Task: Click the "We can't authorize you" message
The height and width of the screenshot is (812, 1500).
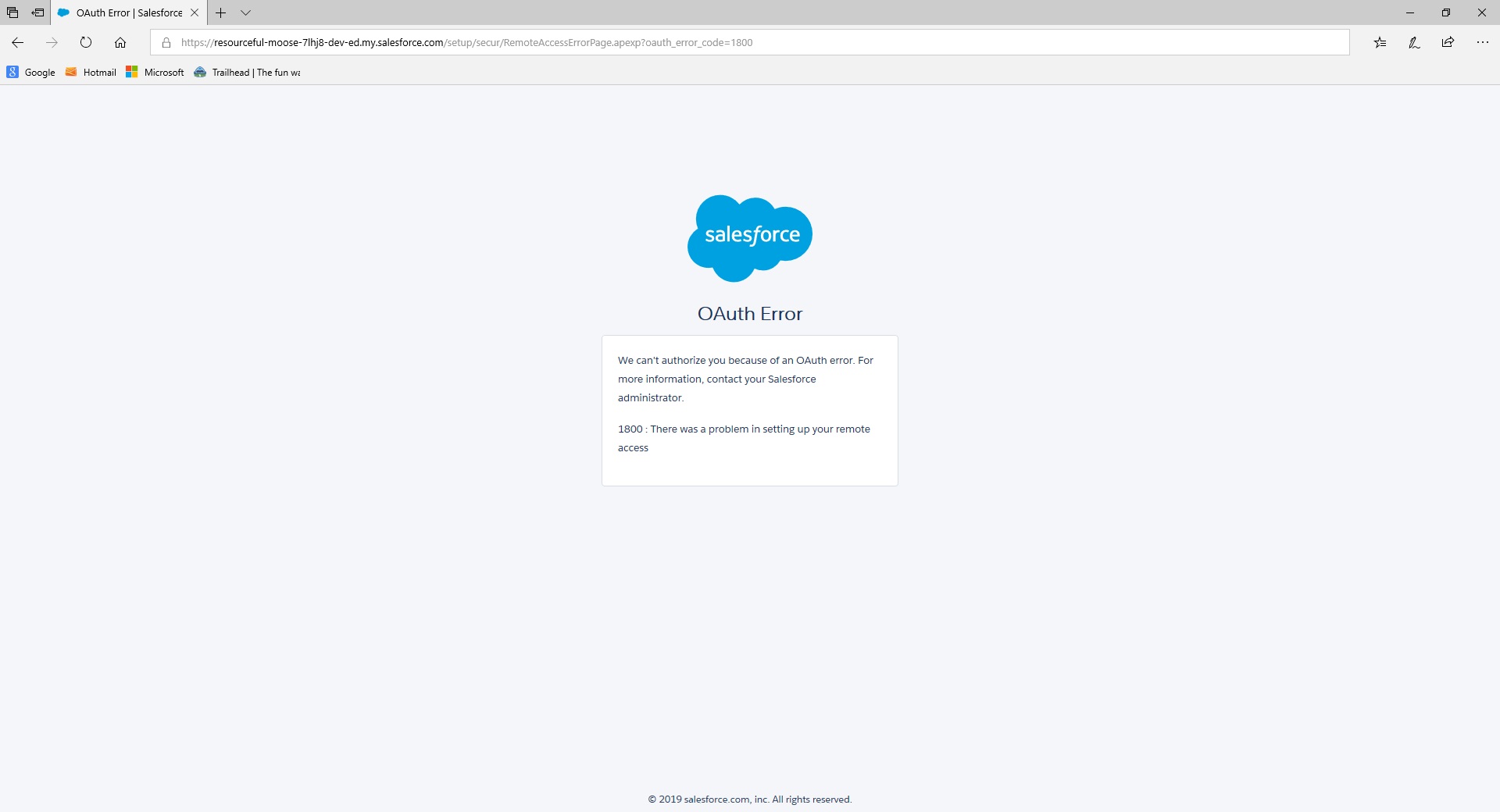Action: (745, 379)
